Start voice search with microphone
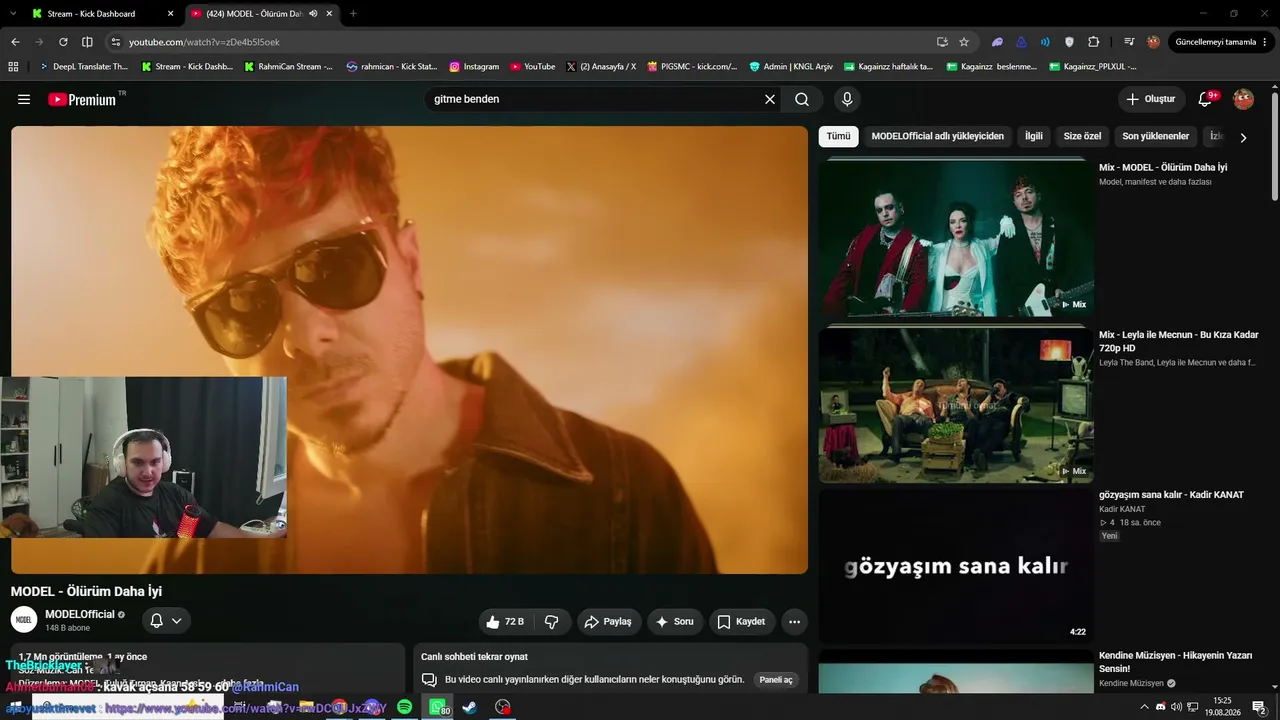The width and height of the screenshot is (1280, 720). [847, 99]
